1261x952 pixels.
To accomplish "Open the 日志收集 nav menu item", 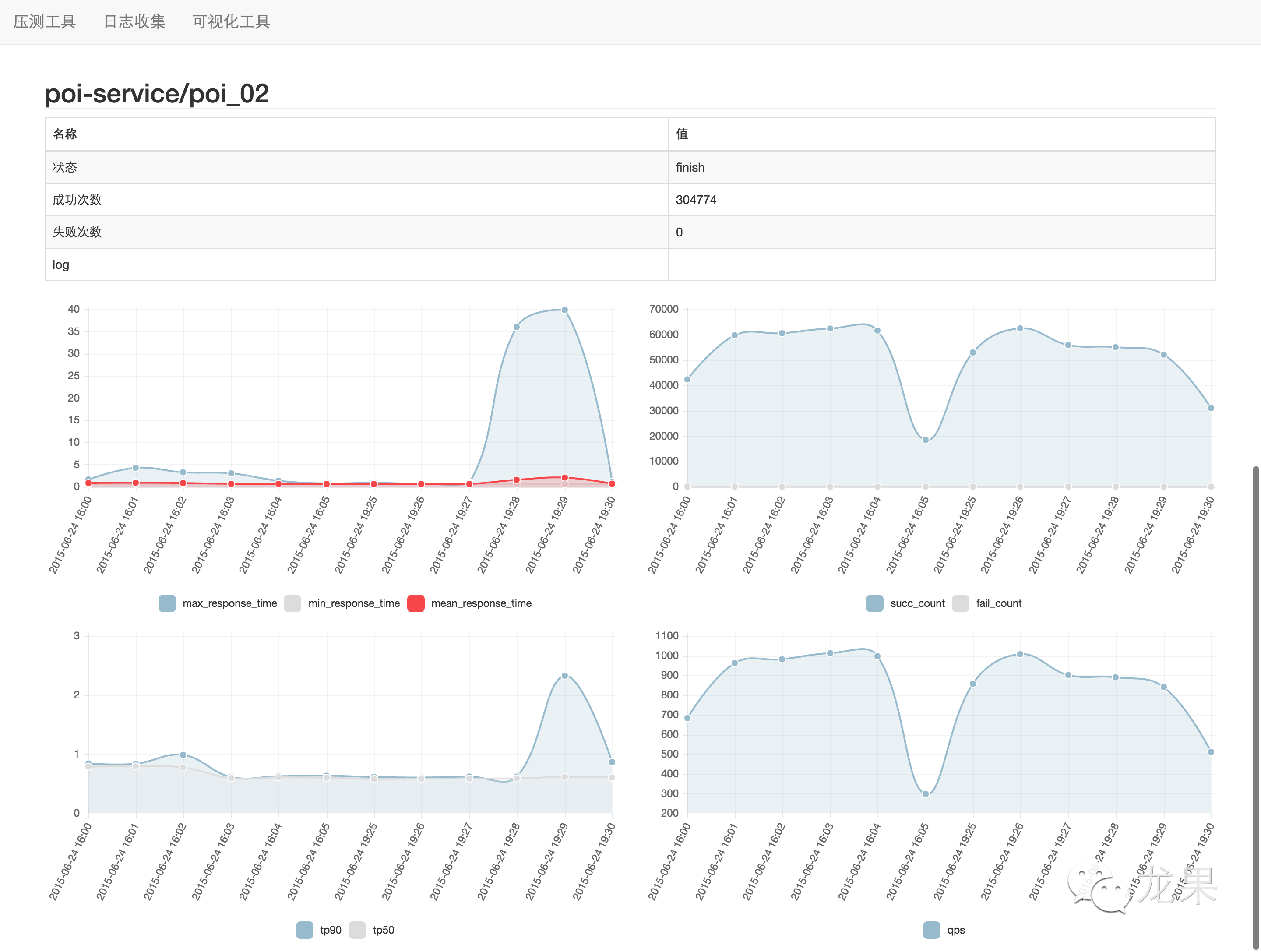I will tap(134, 21).
